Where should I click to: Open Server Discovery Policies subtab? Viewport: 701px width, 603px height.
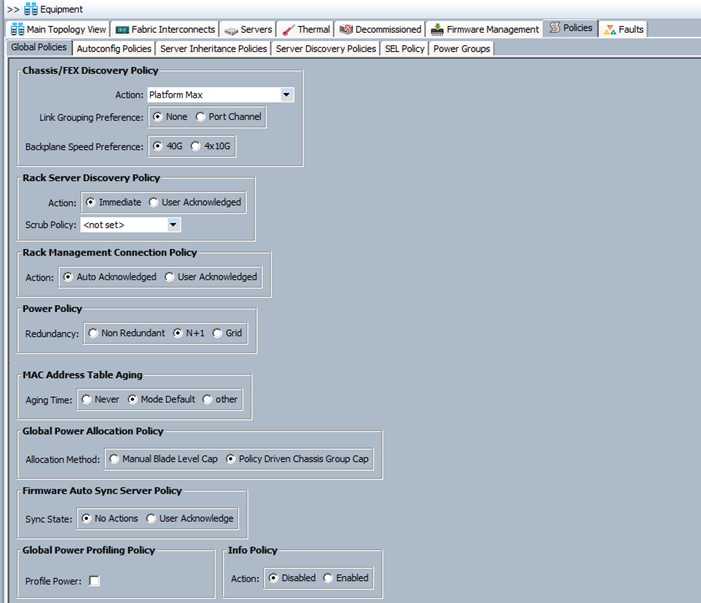pos(325,49)
